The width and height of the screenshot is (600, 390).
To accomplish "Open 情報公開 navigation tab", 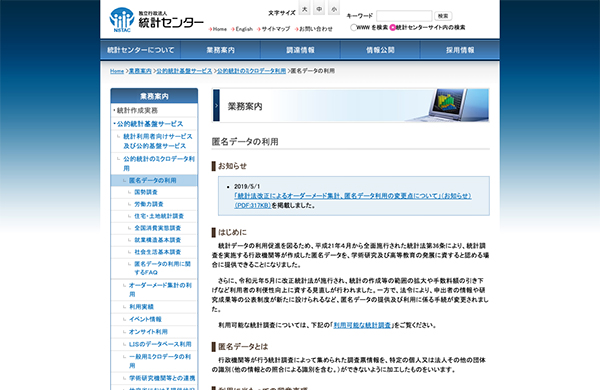I will coord(380,50).
